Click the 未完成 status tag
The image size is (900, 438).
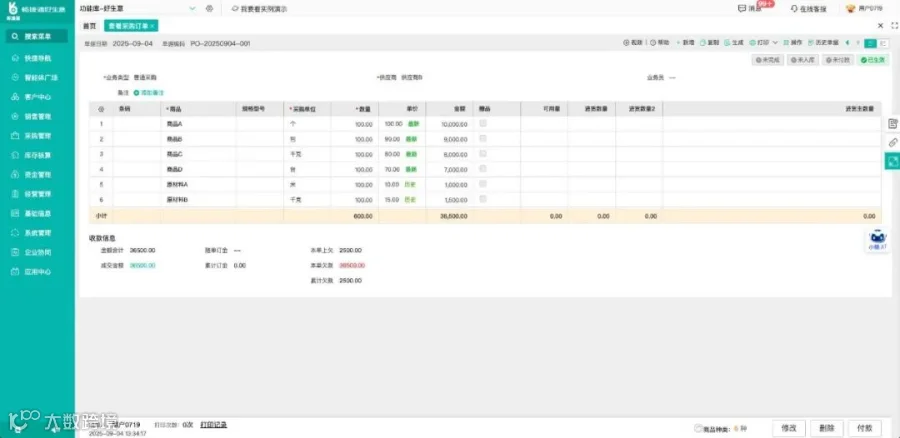767,60
